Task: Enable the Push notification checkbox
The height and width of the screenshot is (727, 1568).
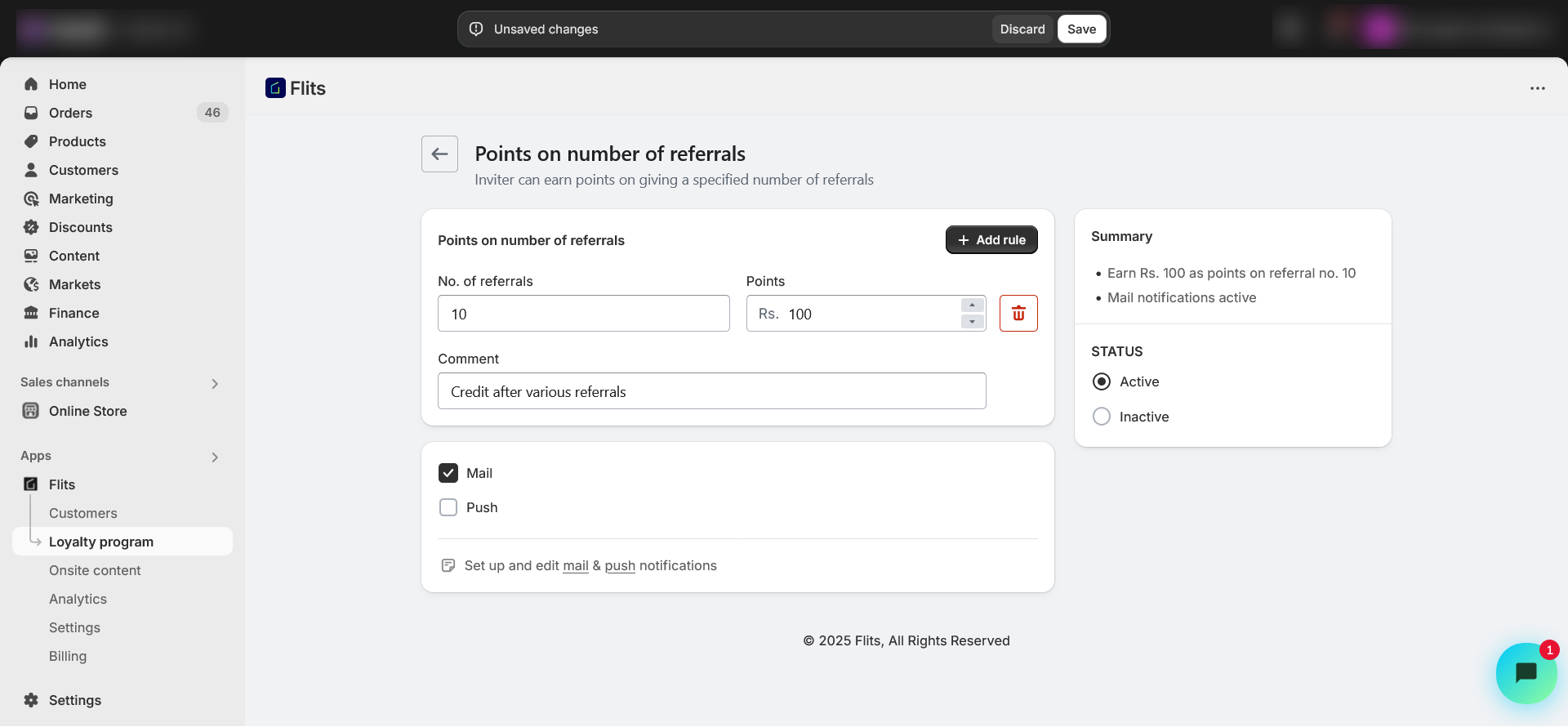Action: click(448, 507)
